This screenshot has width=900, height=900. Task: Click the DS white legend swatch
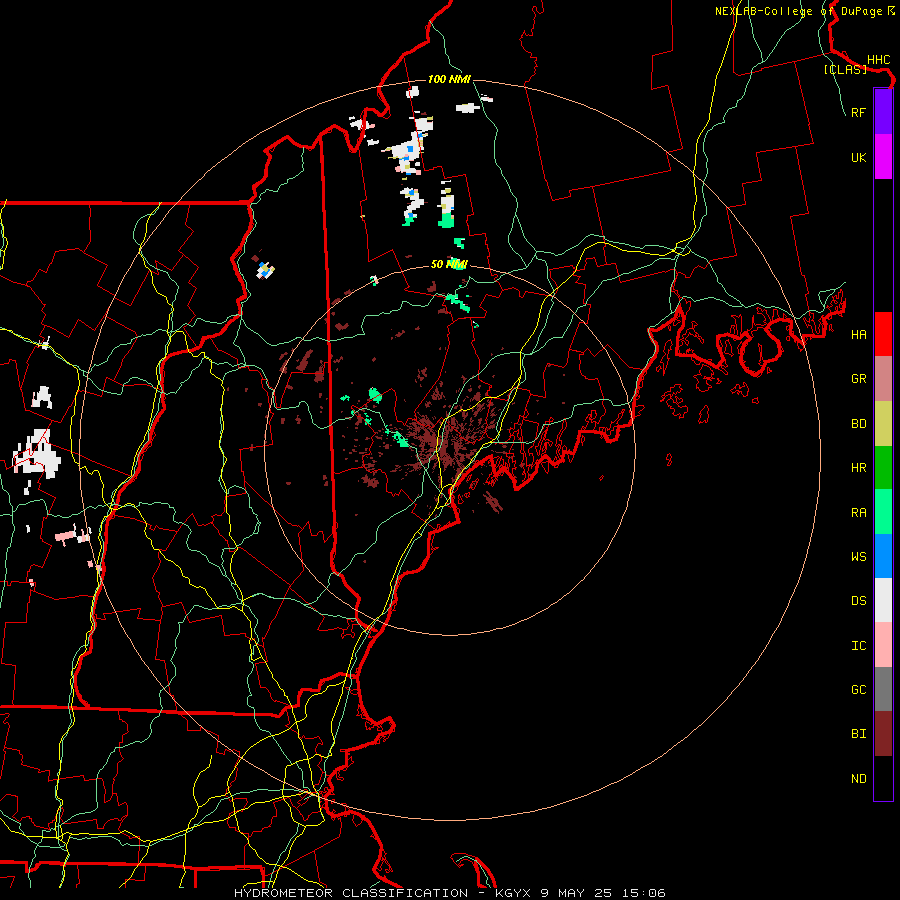pos(883,600)
